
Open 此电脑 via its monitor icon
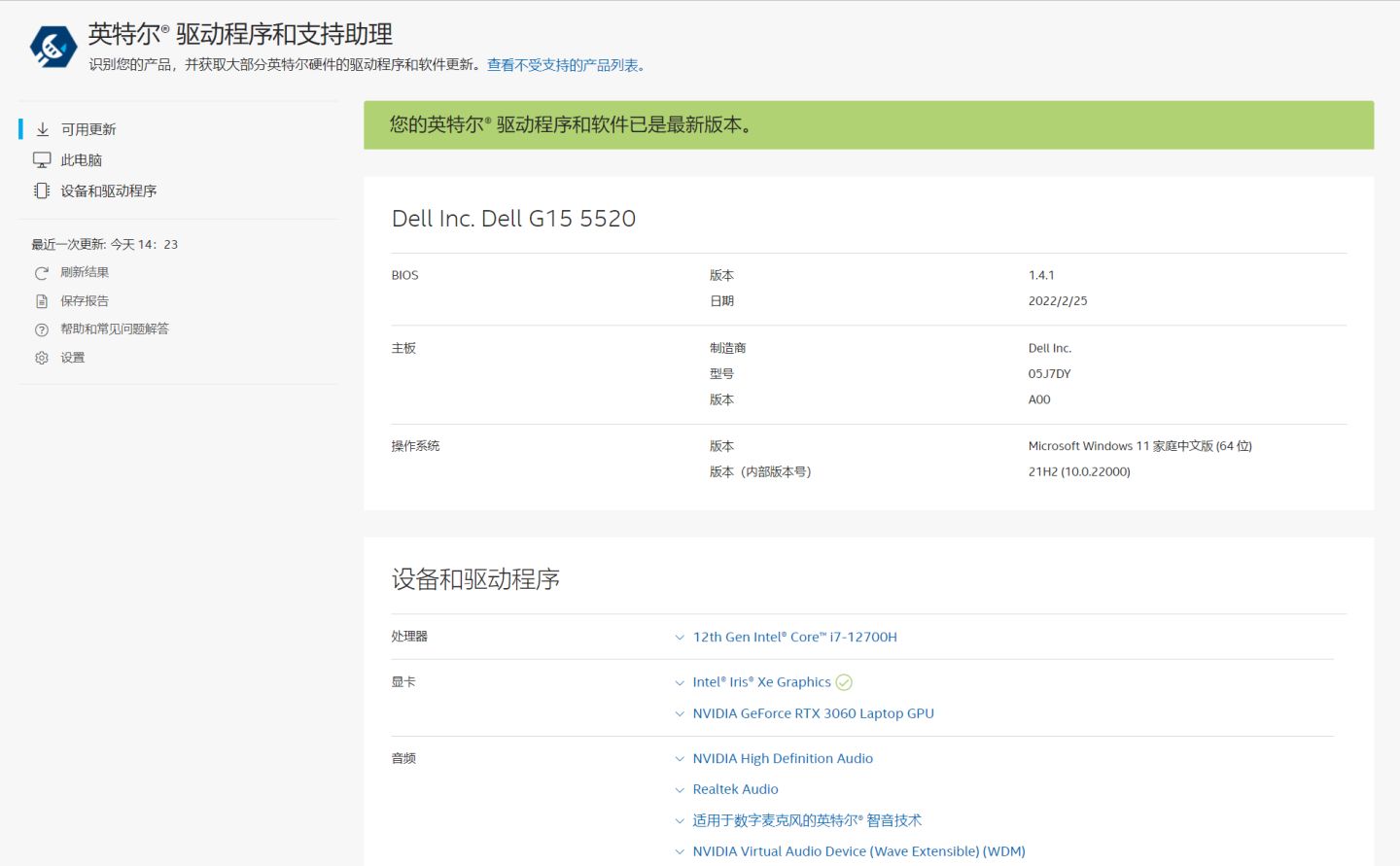[41, 158]
